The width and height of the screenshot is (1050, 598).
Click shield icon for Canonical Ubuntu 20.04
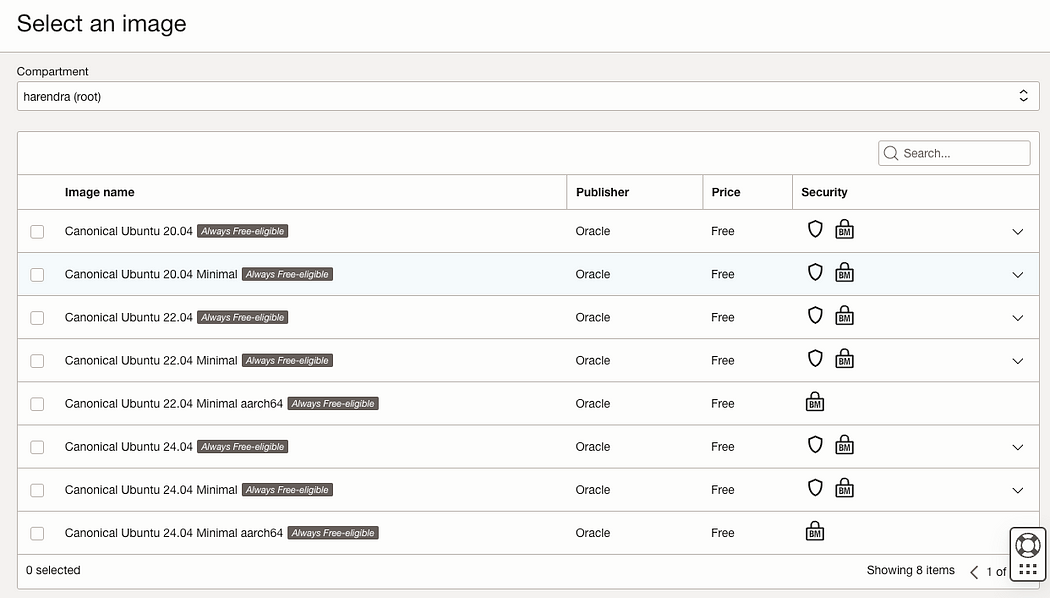[x=814, y=230]
